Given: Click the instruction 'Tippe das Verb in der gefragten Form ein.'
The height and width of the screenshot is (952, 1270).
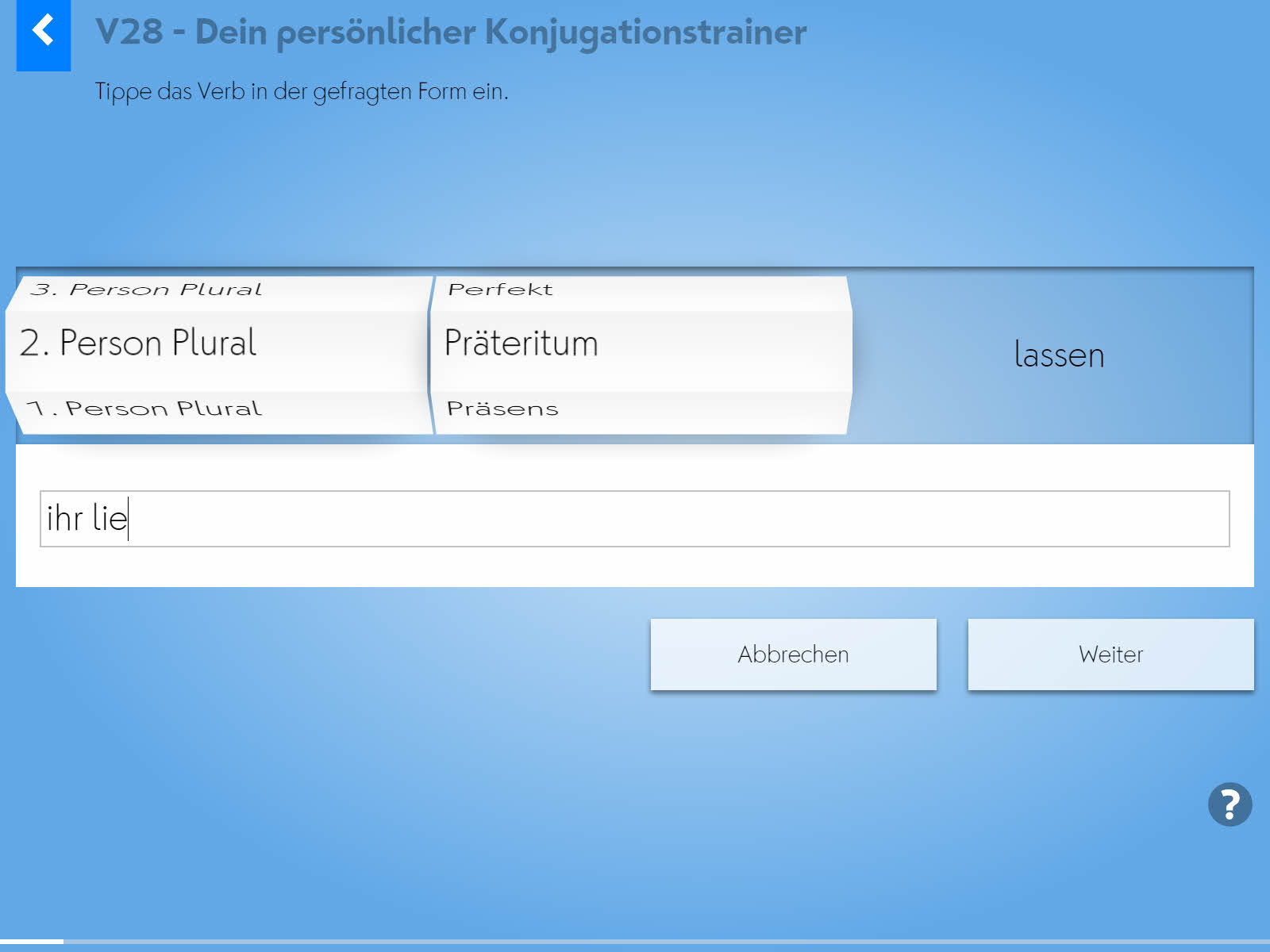Looking at the screenshot, I should point(302,92).
